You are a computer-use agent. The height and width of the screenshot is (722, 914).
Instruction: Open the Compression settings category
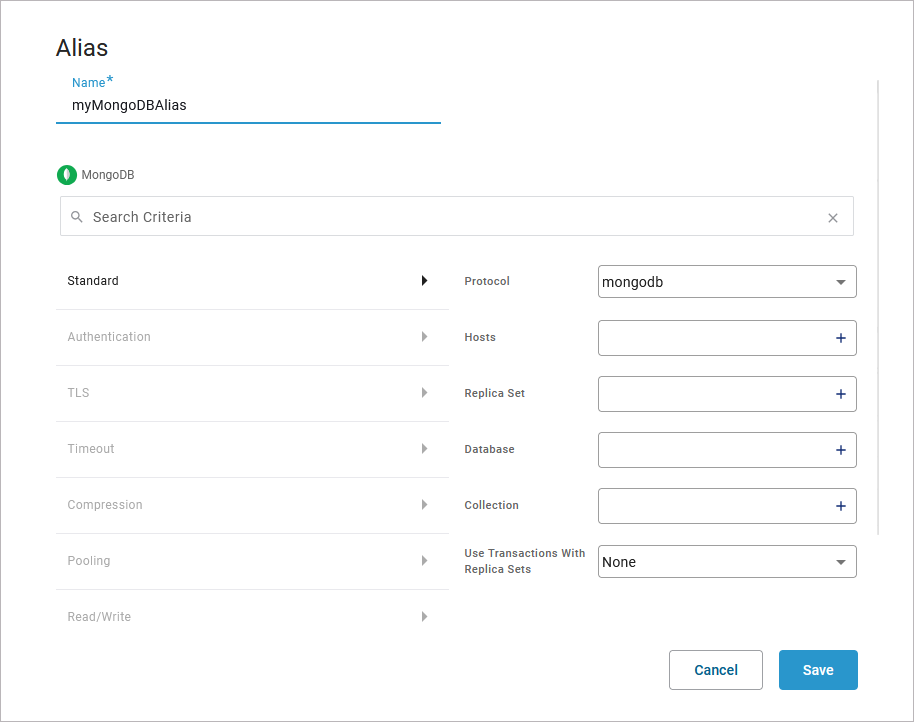(x=105, y=505)
